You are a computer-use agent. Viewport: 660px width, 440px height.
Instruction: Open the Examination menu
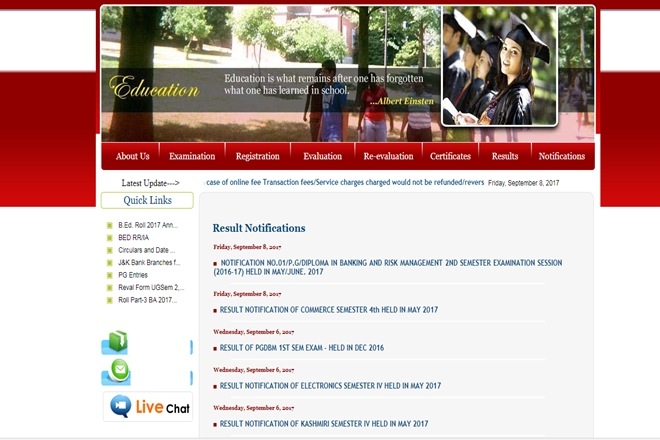[192, 156]
